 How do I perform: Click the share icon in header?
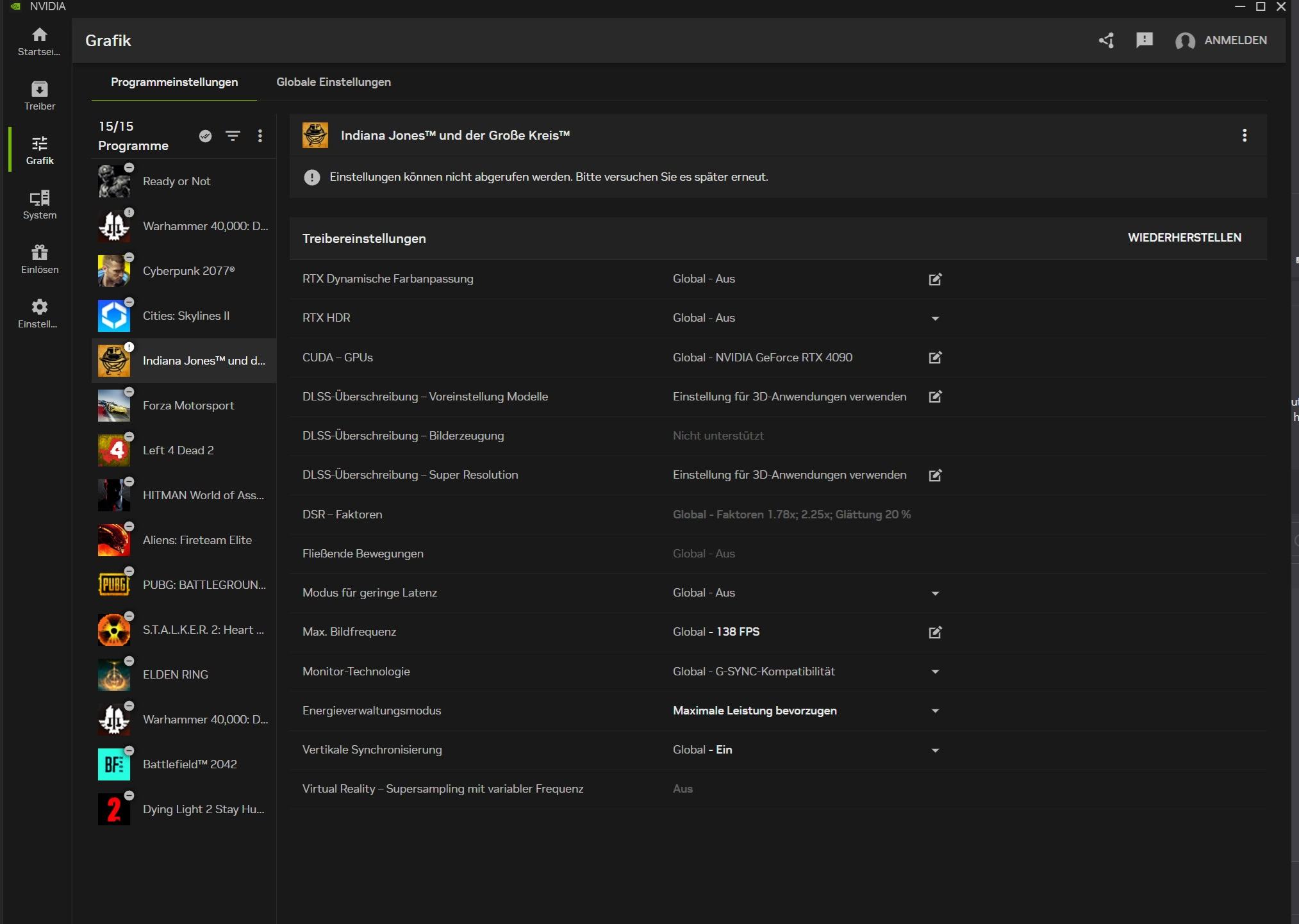pyautogui.click(x=1106, y=40)
